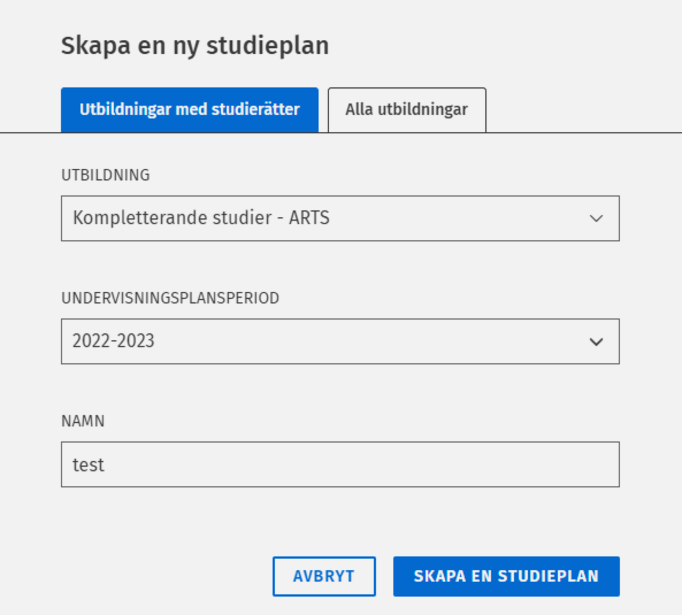
Task: Click the 'Kompletterande studier - ARTS' selected text
Action: 201,217
